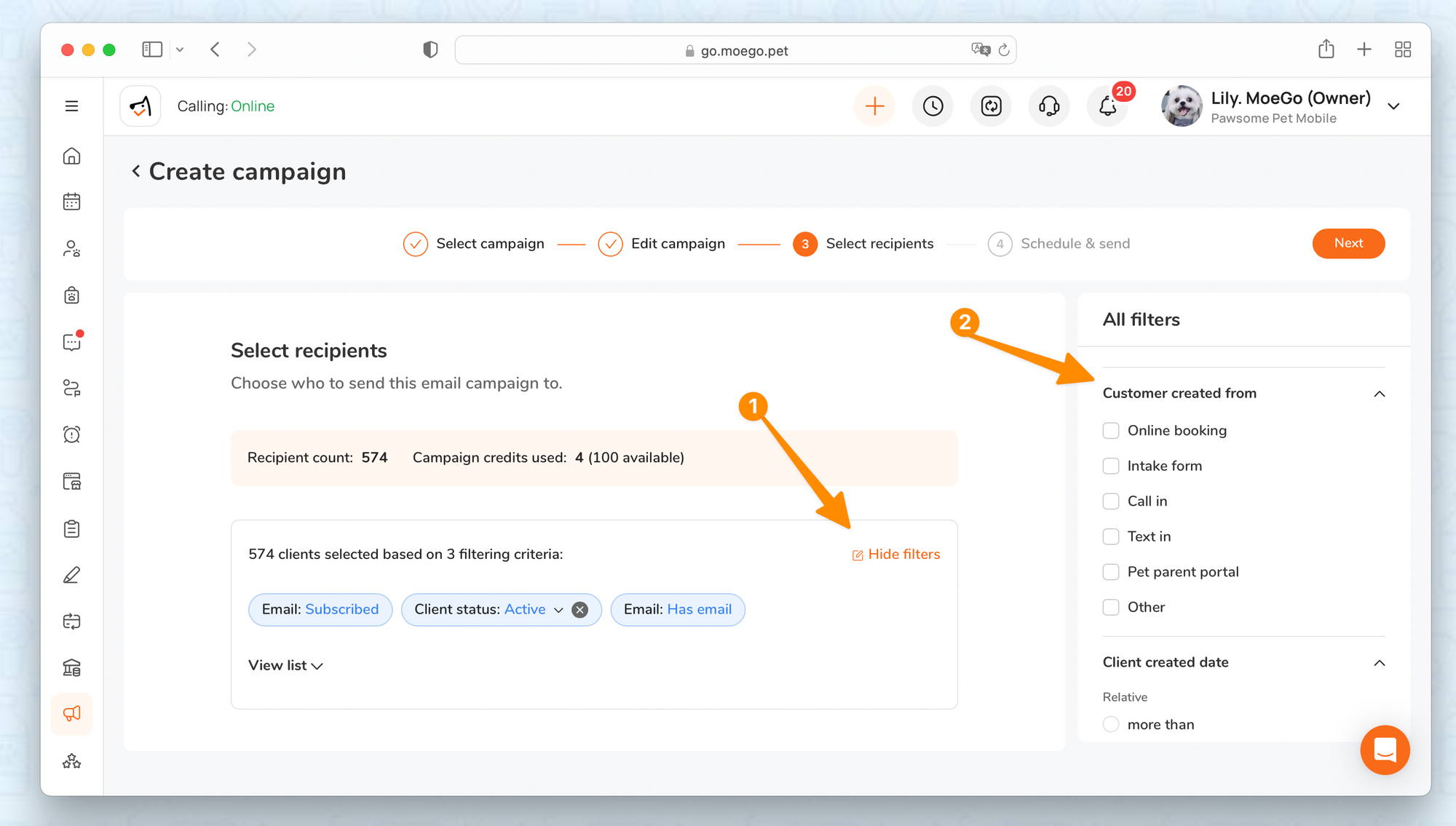The width and height of the screenshot is (1456, 826).
Task: Click the headset support icon
Action: coord(1049,106)
